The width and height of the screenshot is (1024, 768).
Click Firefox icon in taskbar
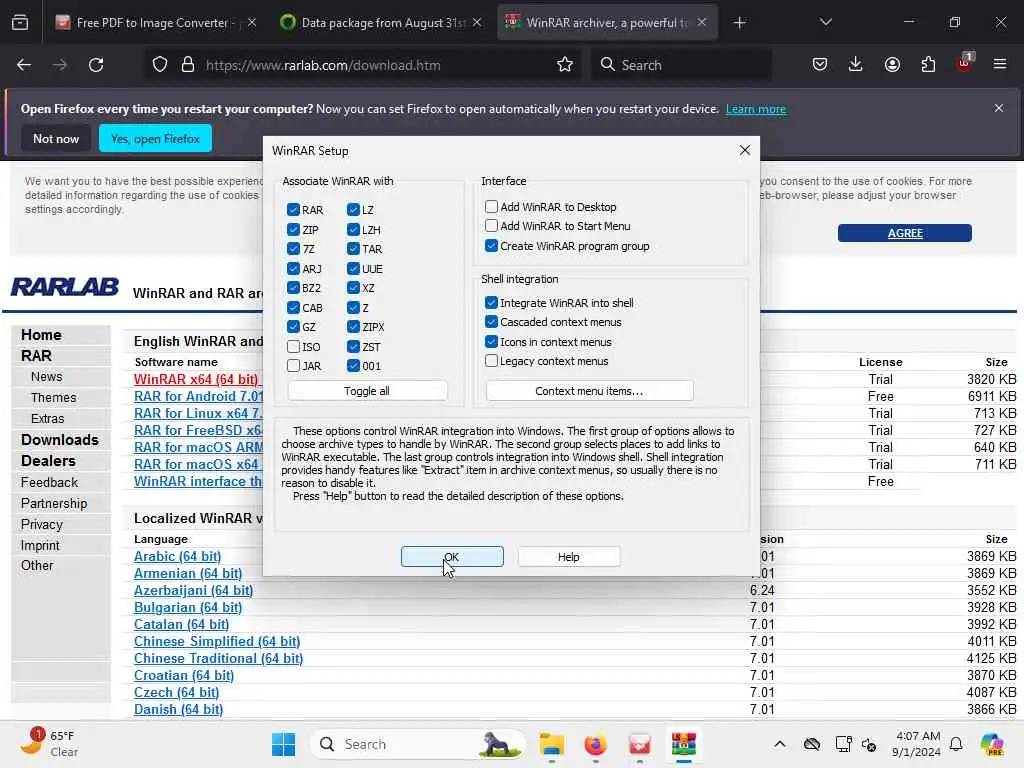coord(596,744)
